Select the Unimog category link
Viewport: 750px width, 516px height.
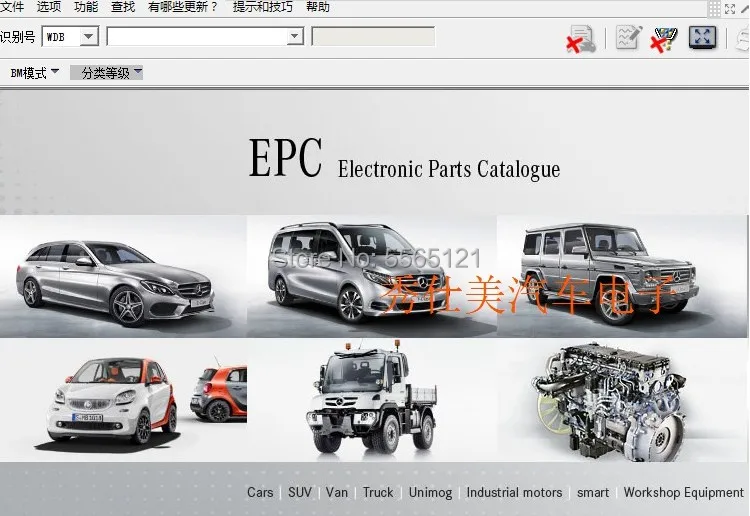[430, 493]
